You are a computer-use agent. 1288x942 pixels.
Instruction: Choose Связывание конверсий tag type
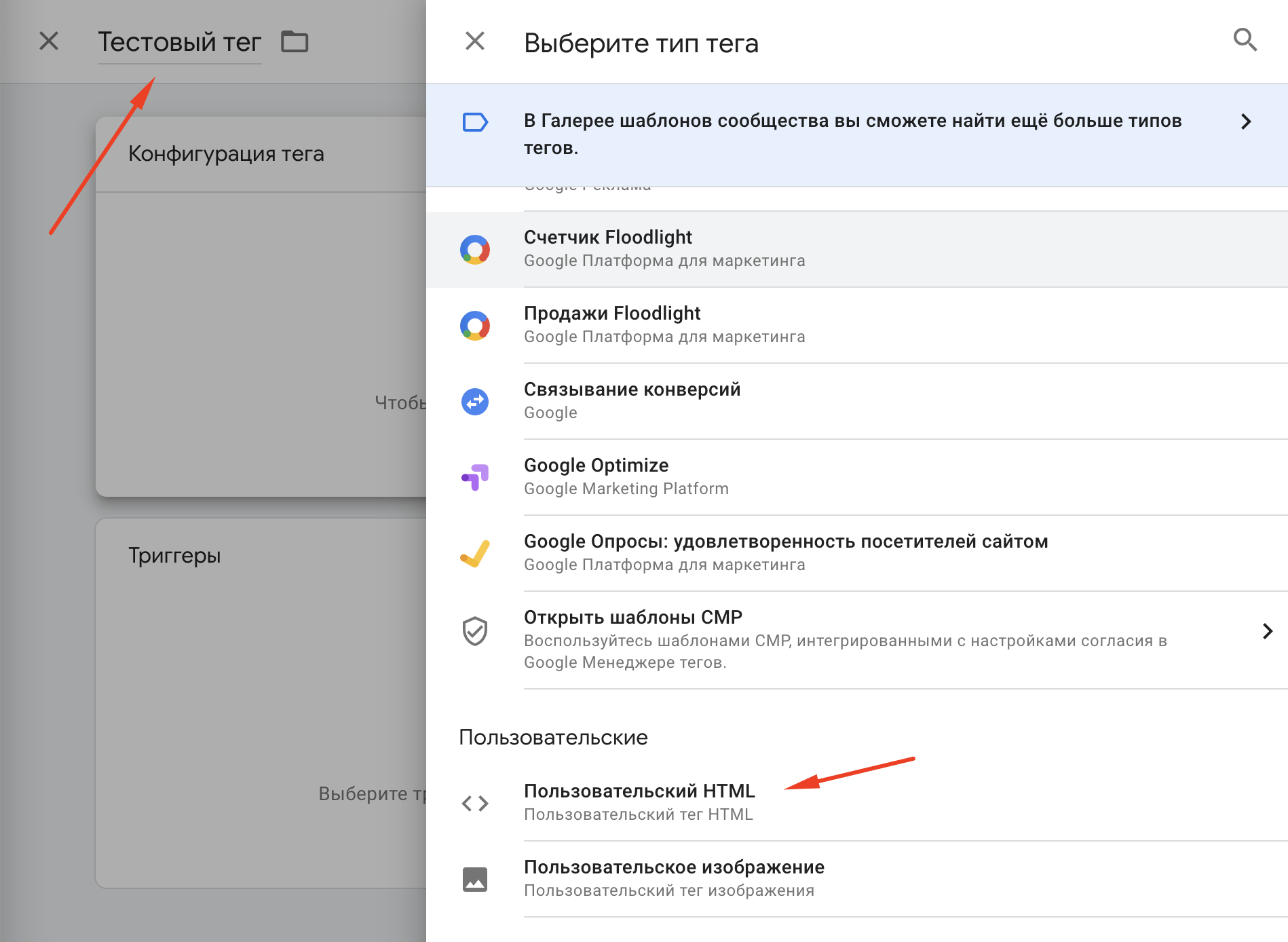857,401
